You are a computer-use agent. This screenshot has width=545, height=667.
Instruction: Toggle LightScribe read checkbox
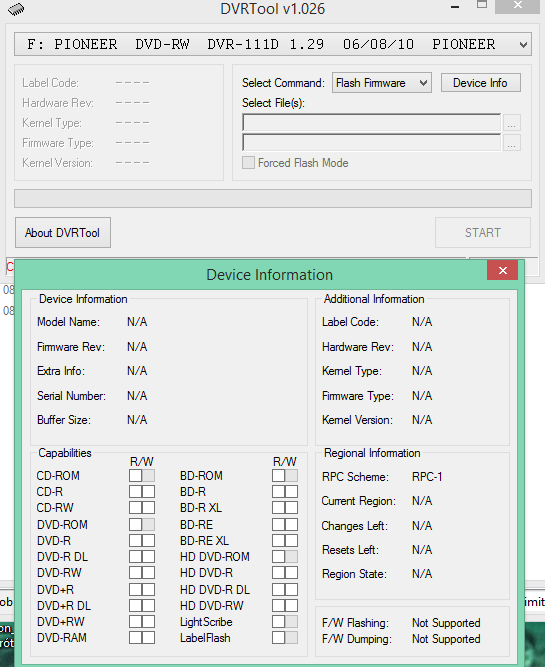279,621
